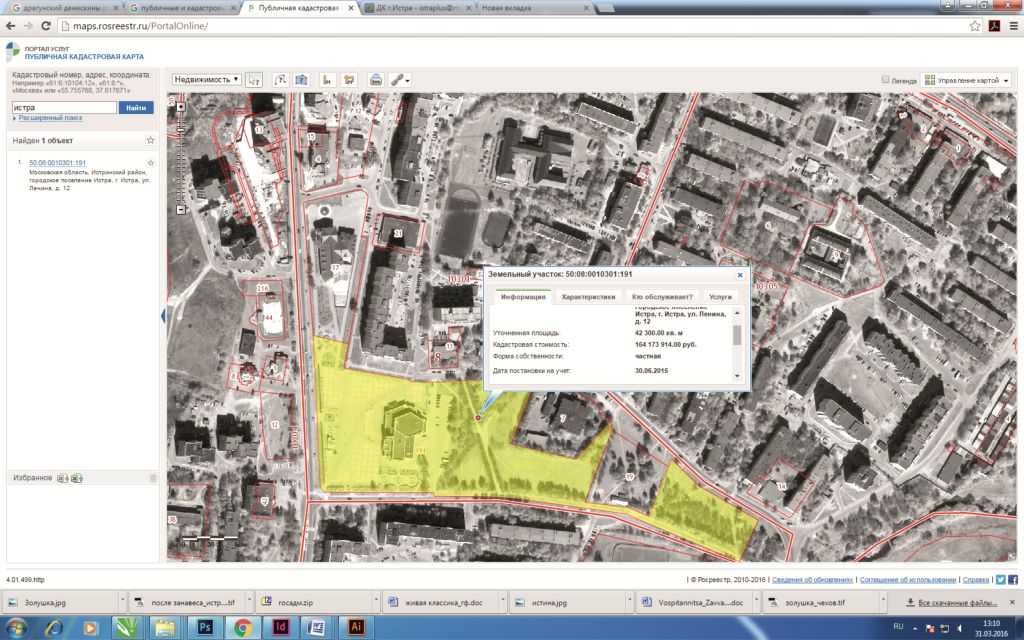Screen dimensions: 1024x640
Task: Open the download menu arrow for Золушка.jpg
Action: click(x=122, y=602)
